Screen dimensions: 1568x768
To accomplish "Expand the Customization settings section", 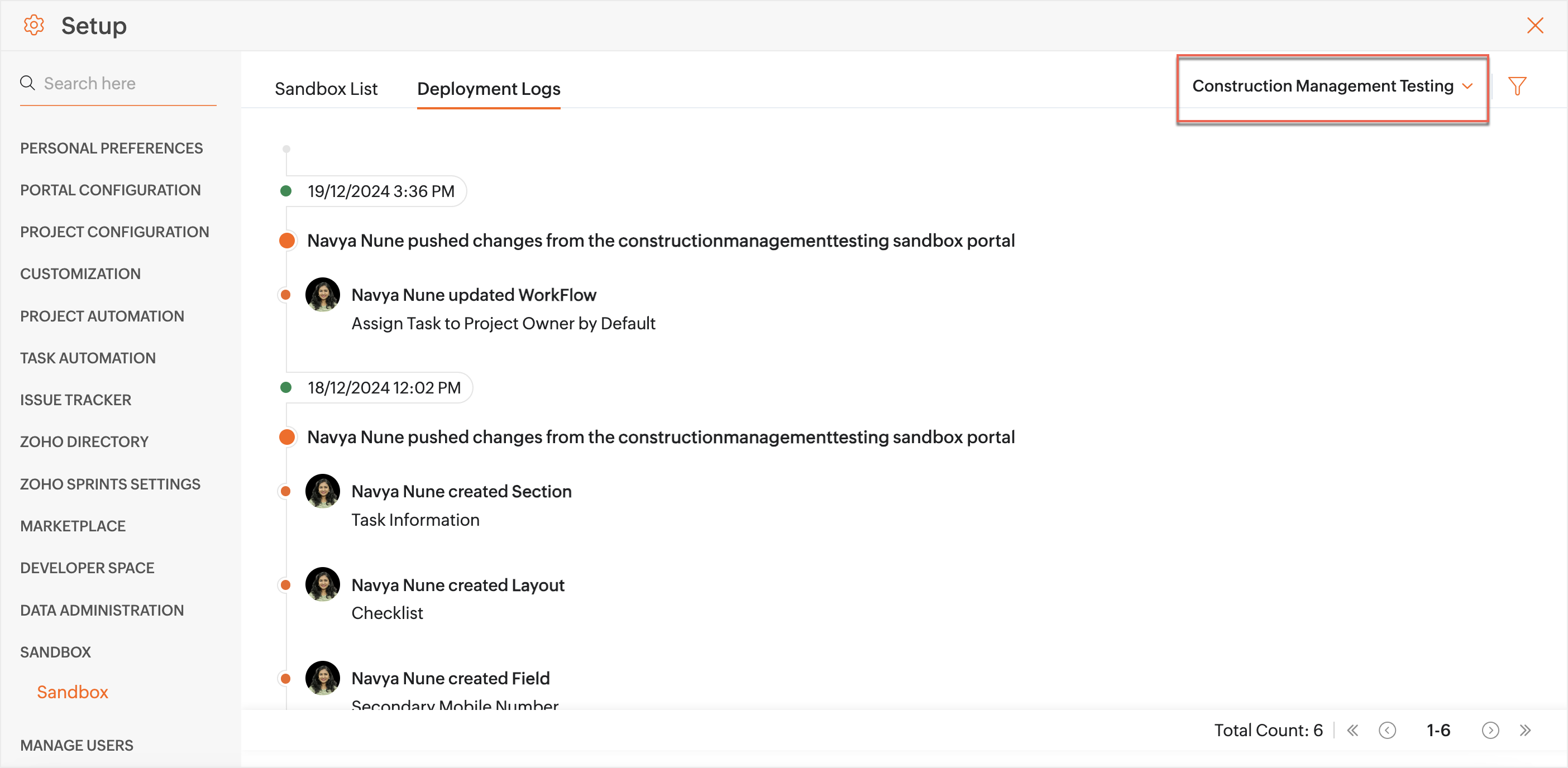I will [80, 274].
